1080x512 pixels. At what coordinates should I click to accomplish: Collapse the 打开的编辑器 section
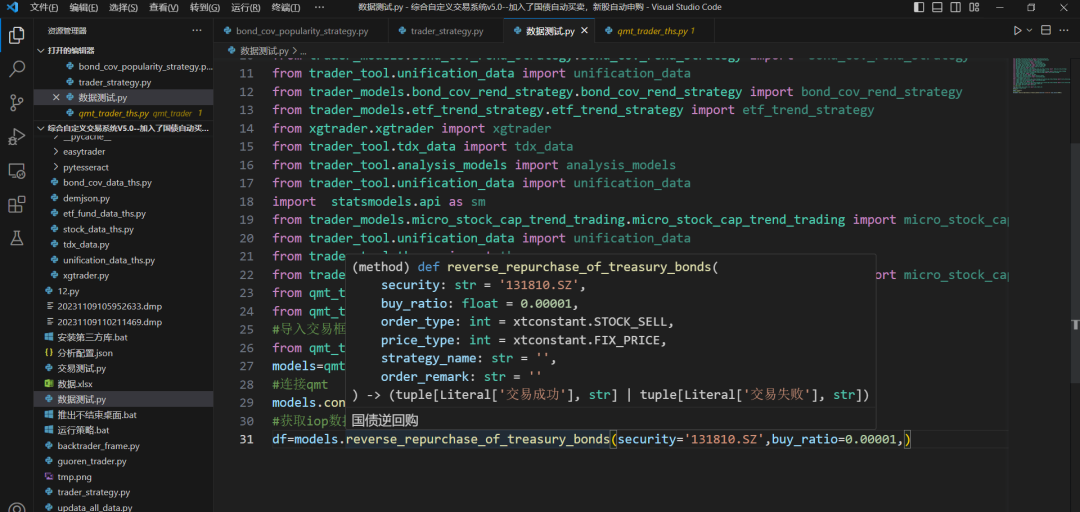(x=40, y=51)
